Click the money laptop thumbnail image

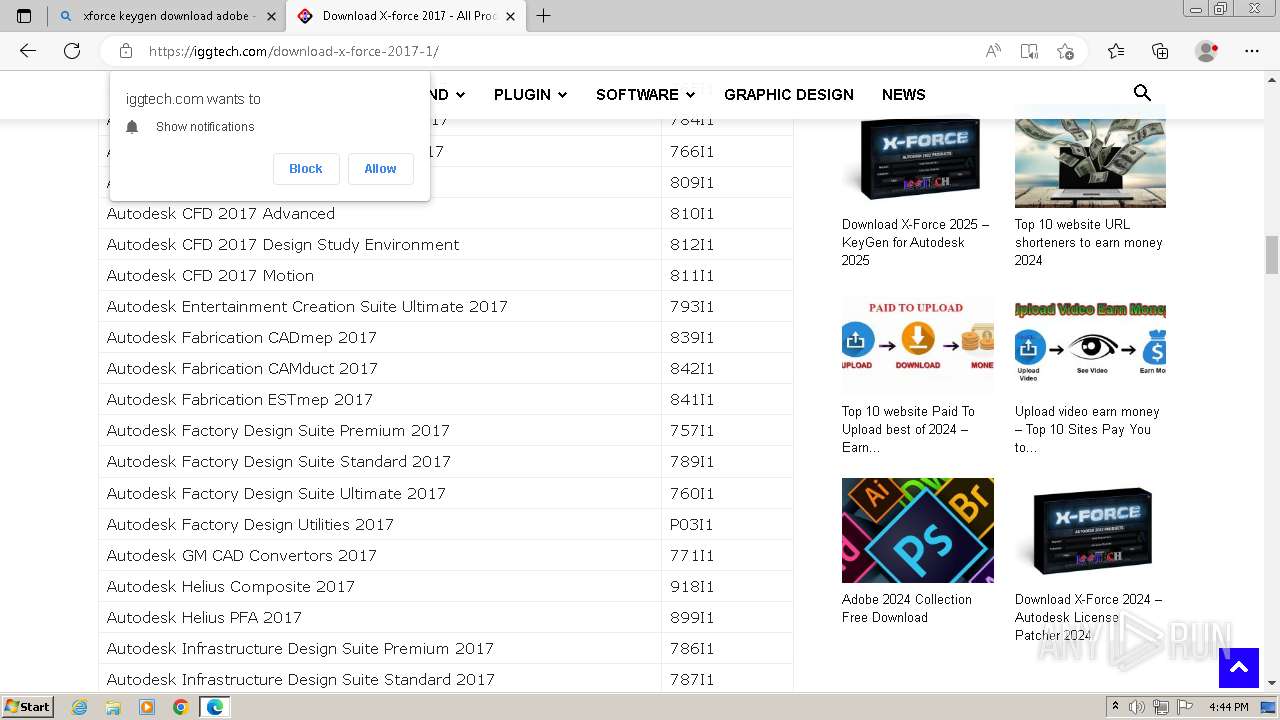click(x=1090, y=156)
